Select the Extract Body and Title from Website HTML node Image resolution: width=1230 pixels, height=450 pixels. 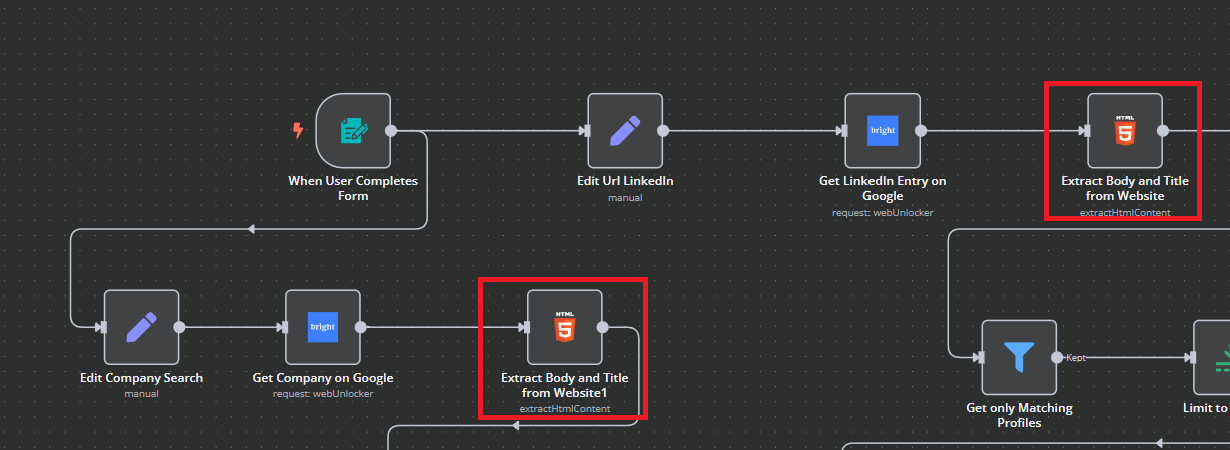pos(1125,130)
